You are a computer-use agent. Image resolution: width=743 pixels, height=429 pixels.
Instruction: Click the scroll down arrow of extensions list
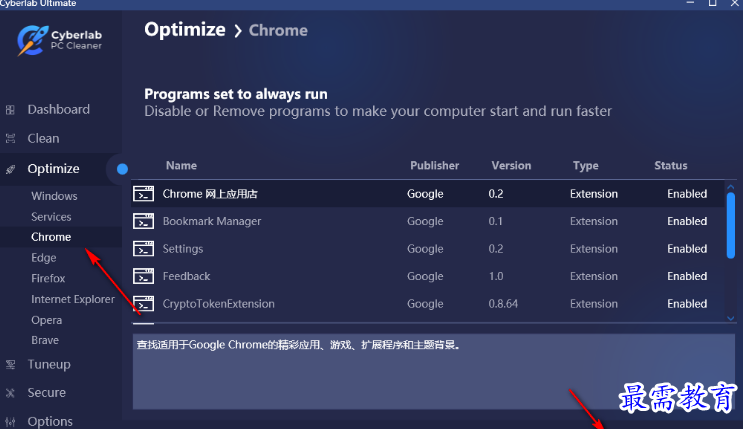pos(730,319)
